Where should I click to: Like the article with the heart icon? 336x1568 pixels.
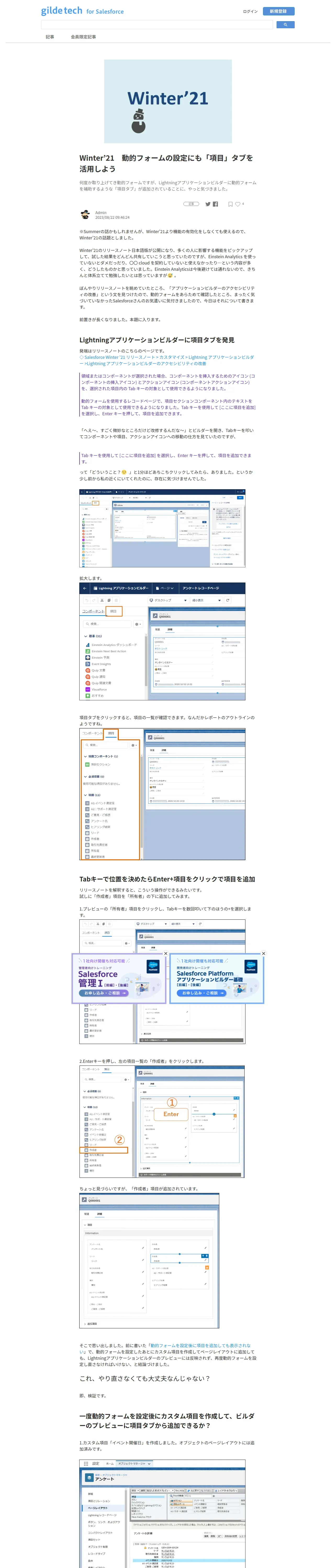click(238, 205)
